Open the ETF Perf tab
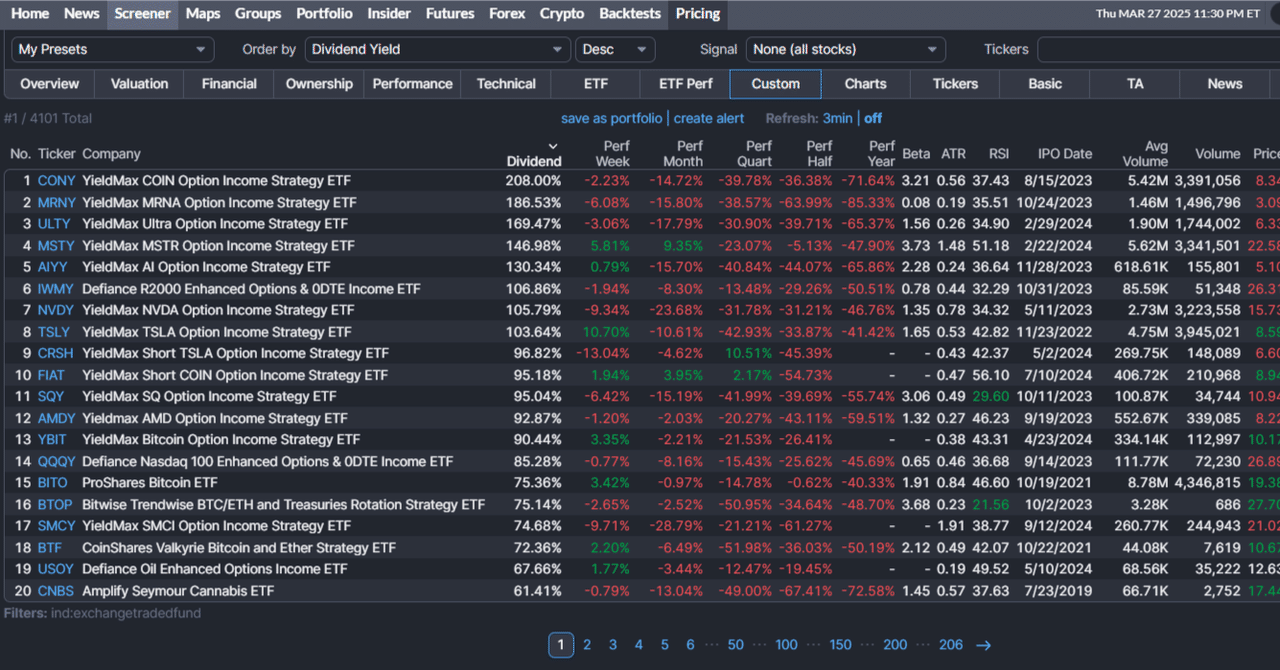This screenshot has width=1280, height=670. point(684,84)
